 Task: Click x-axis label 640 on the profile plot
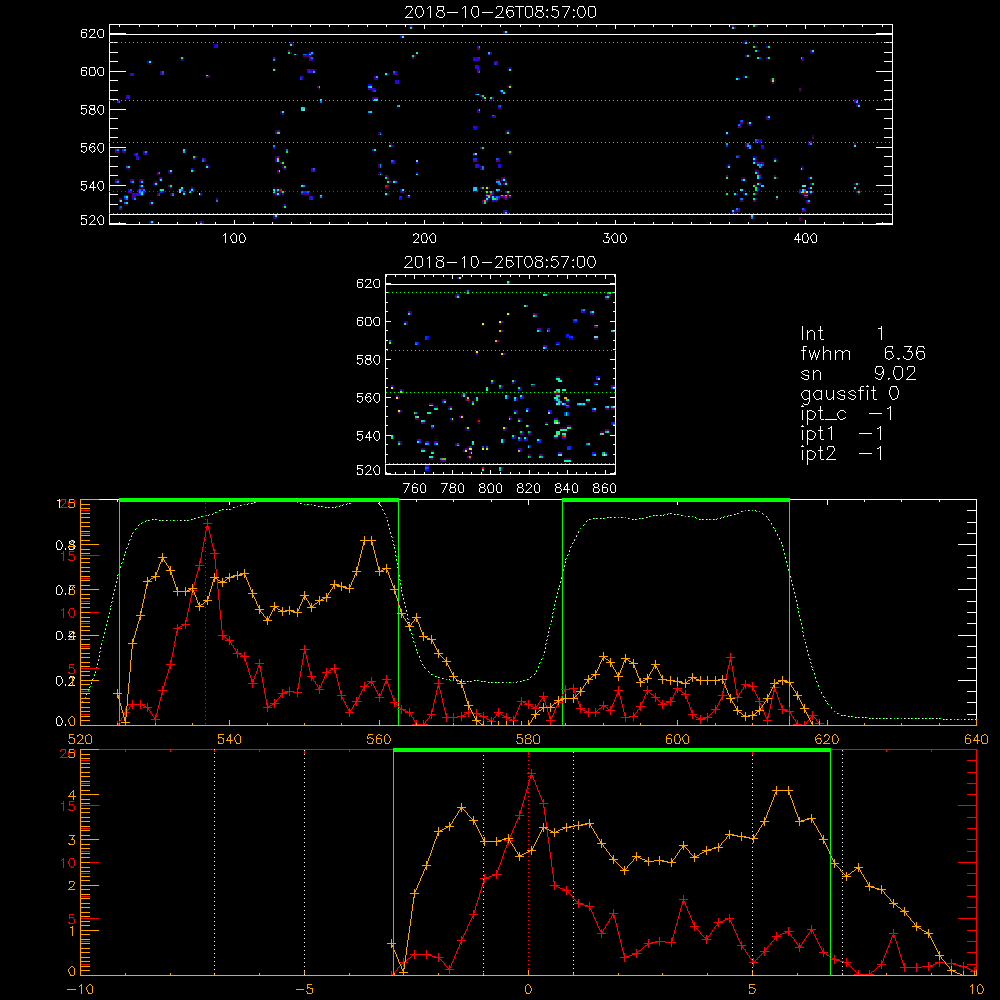[x=976, y=740]
